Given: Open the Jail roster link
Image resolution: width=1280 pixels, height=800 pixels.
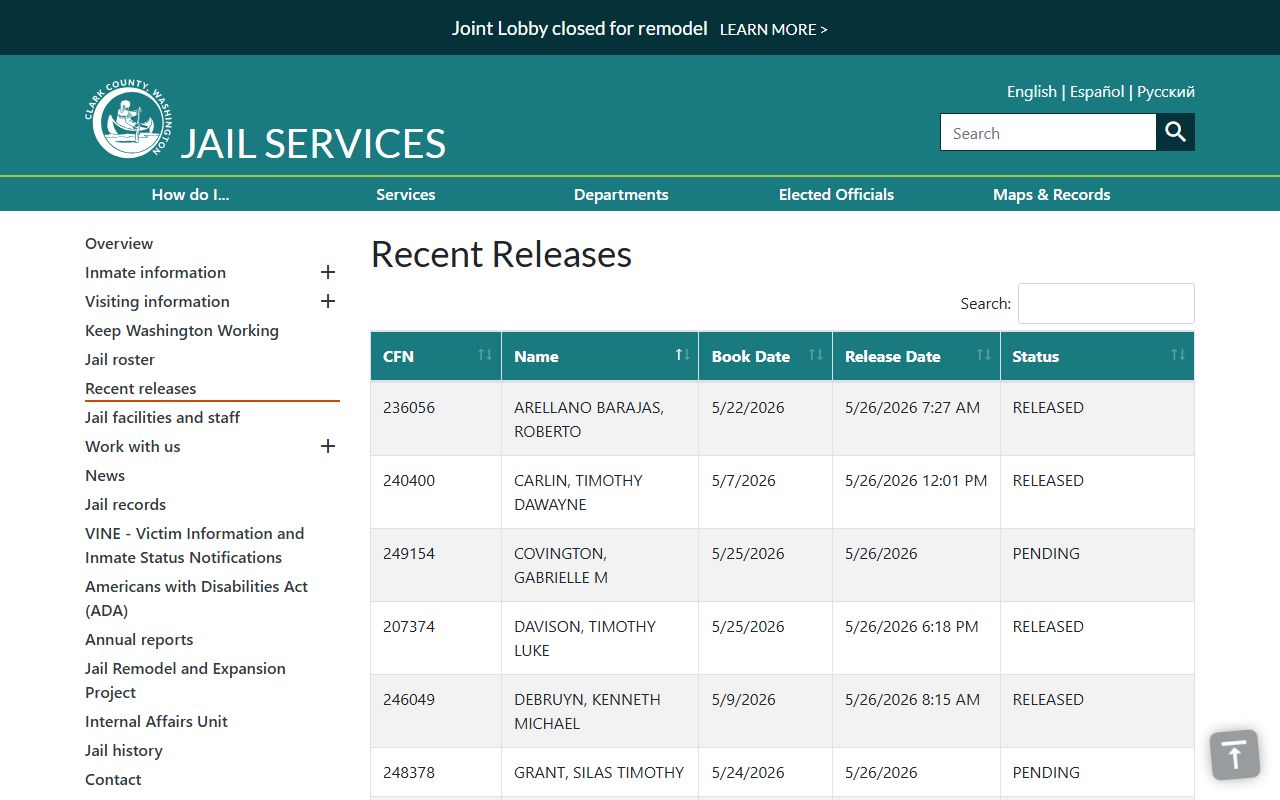Looking at the screenshot, I should click(120, 359).
